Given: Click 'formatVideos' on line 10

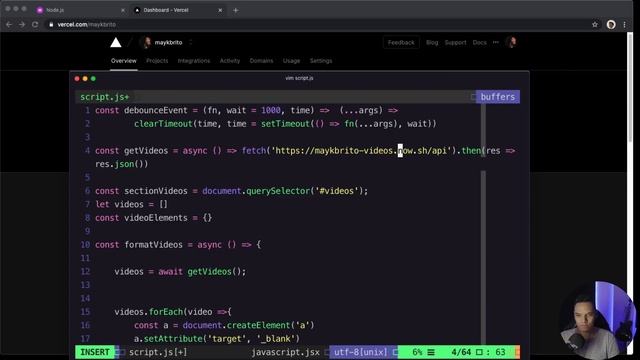Looking at the screenshot, I should click(x=153, y=245).
